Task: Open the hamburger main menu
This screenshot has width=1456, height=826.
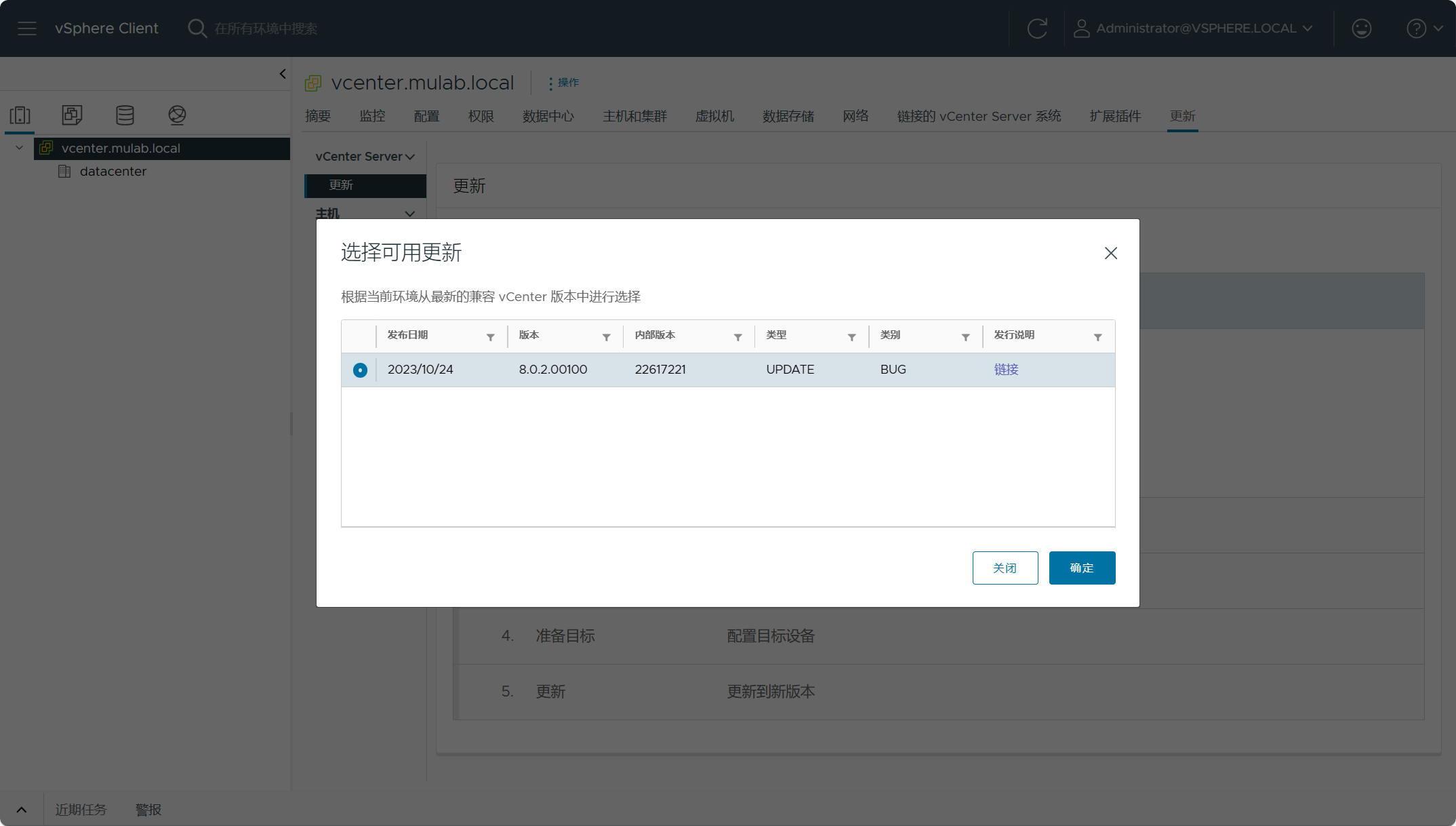Action: pyautogui.click(x=27, y=28)
